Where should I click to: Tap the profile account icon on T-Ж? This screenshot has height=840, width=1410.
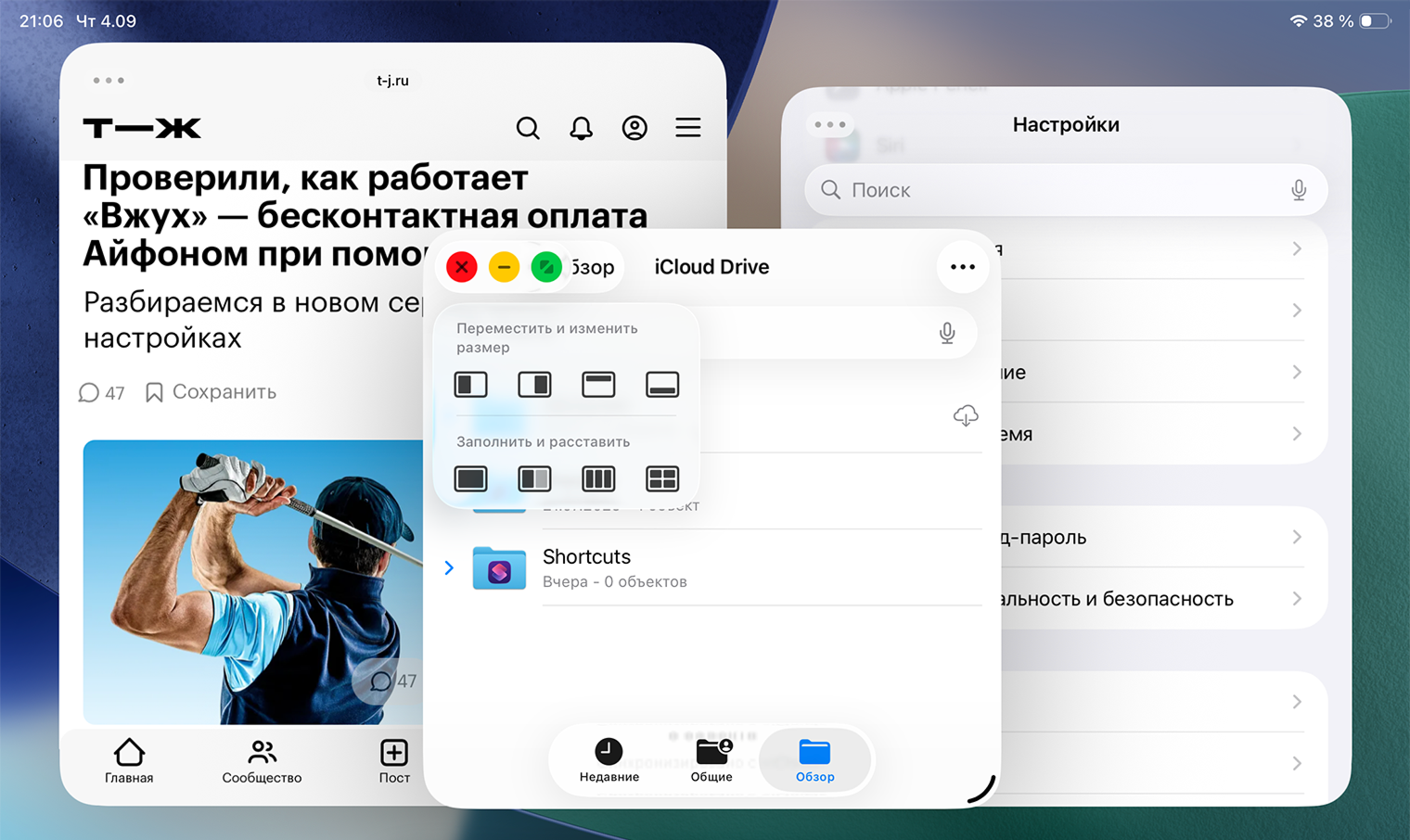[x=634, y=128]
